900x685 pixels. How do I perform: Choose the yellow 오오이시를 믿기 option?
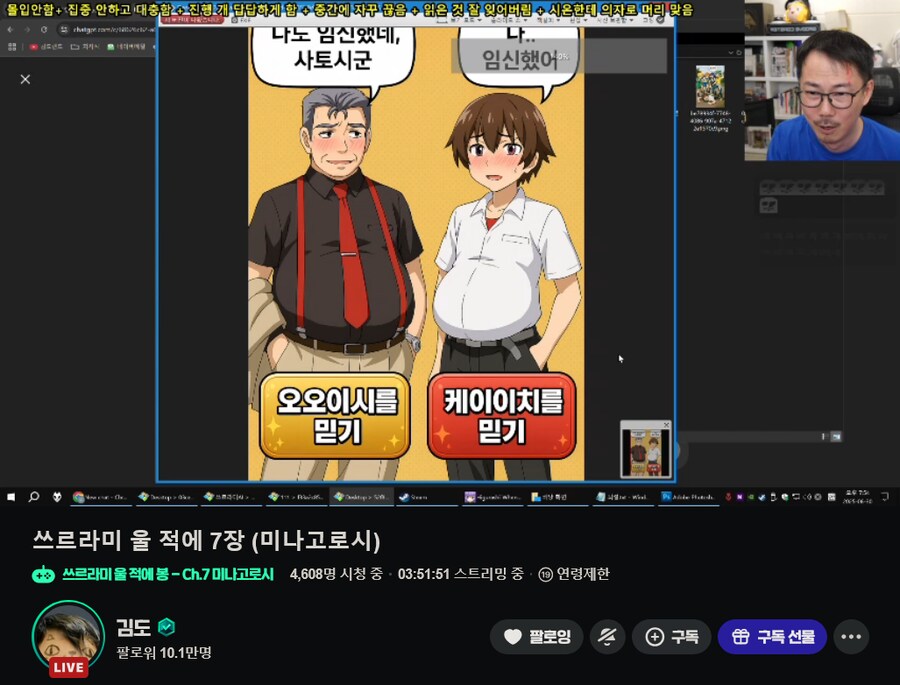[334, 415]
